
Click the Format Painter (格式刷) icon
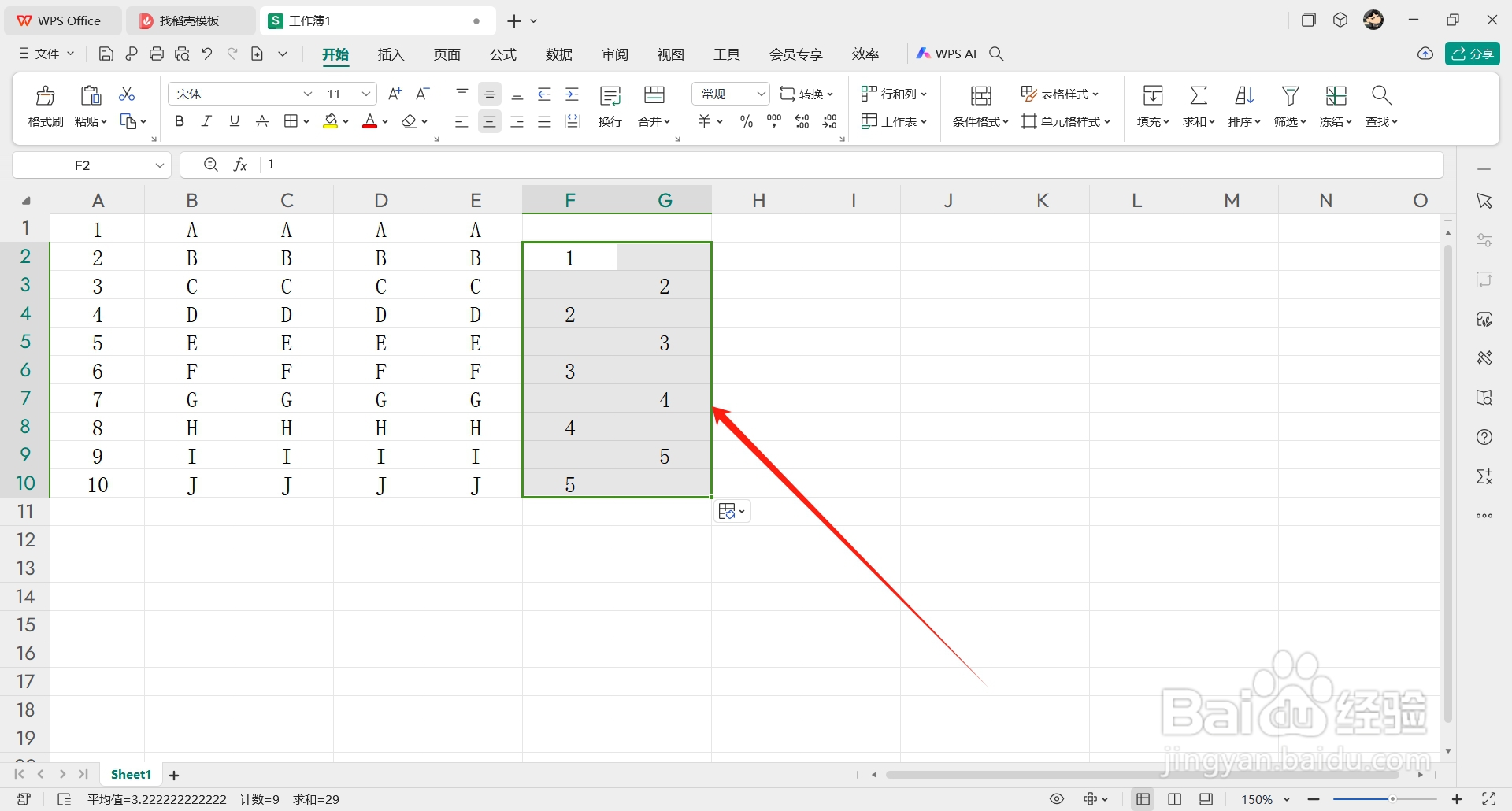[46, 96]
